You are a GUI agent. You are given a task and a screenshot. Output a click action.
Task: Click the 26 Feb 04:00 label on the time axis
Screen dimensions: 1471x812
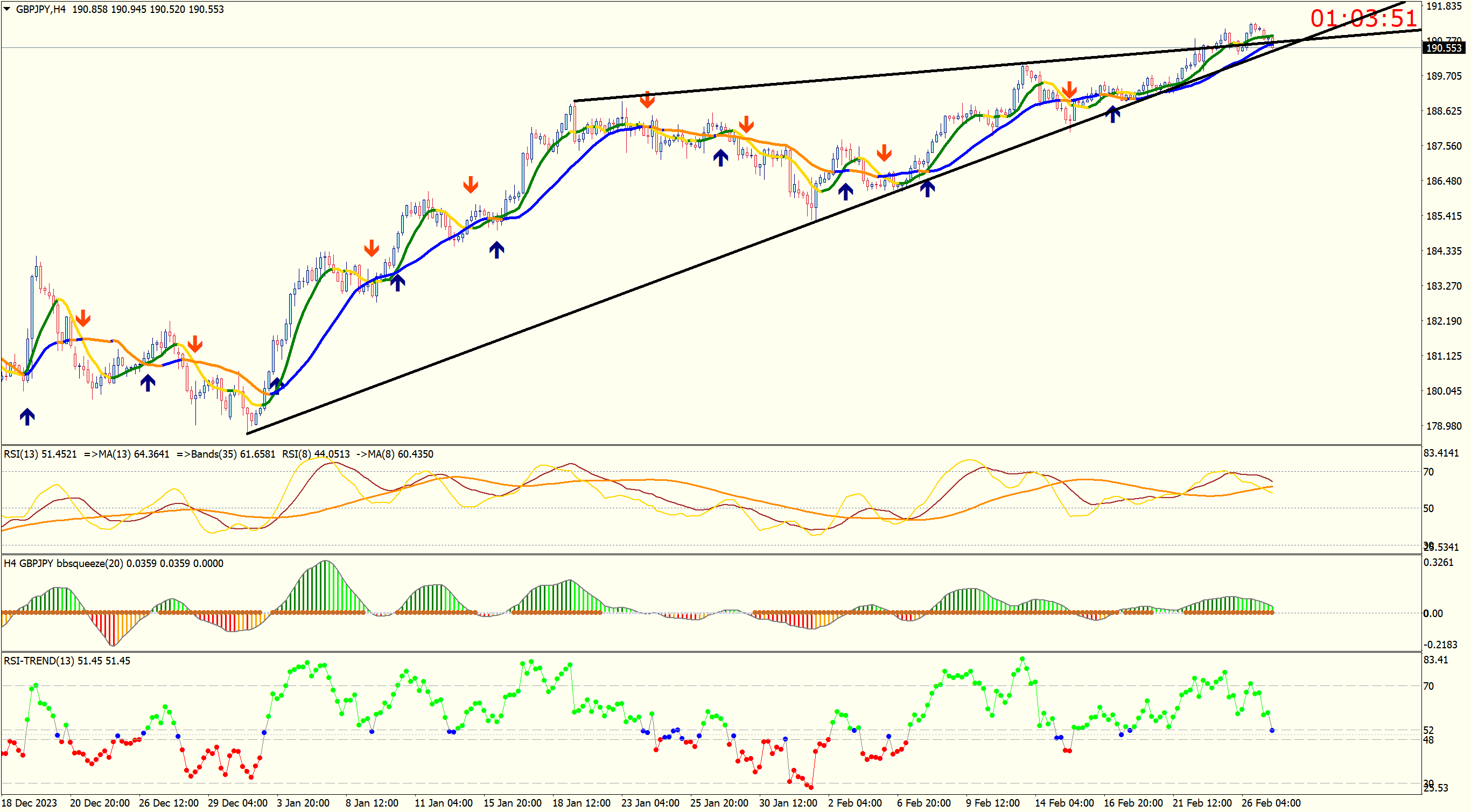tap(1271, 803)
